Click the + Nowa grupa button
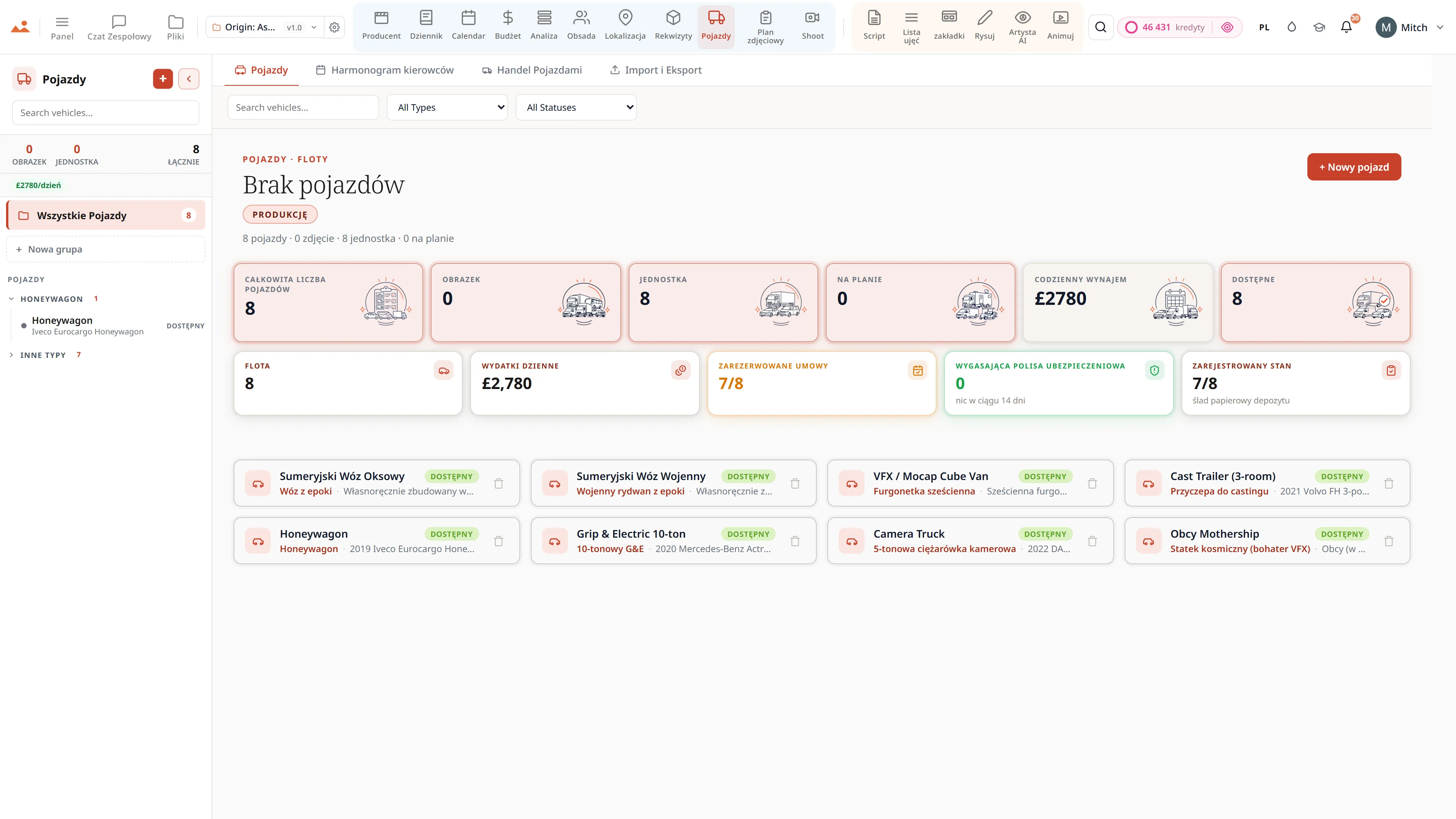 click(x=106, y=249)
